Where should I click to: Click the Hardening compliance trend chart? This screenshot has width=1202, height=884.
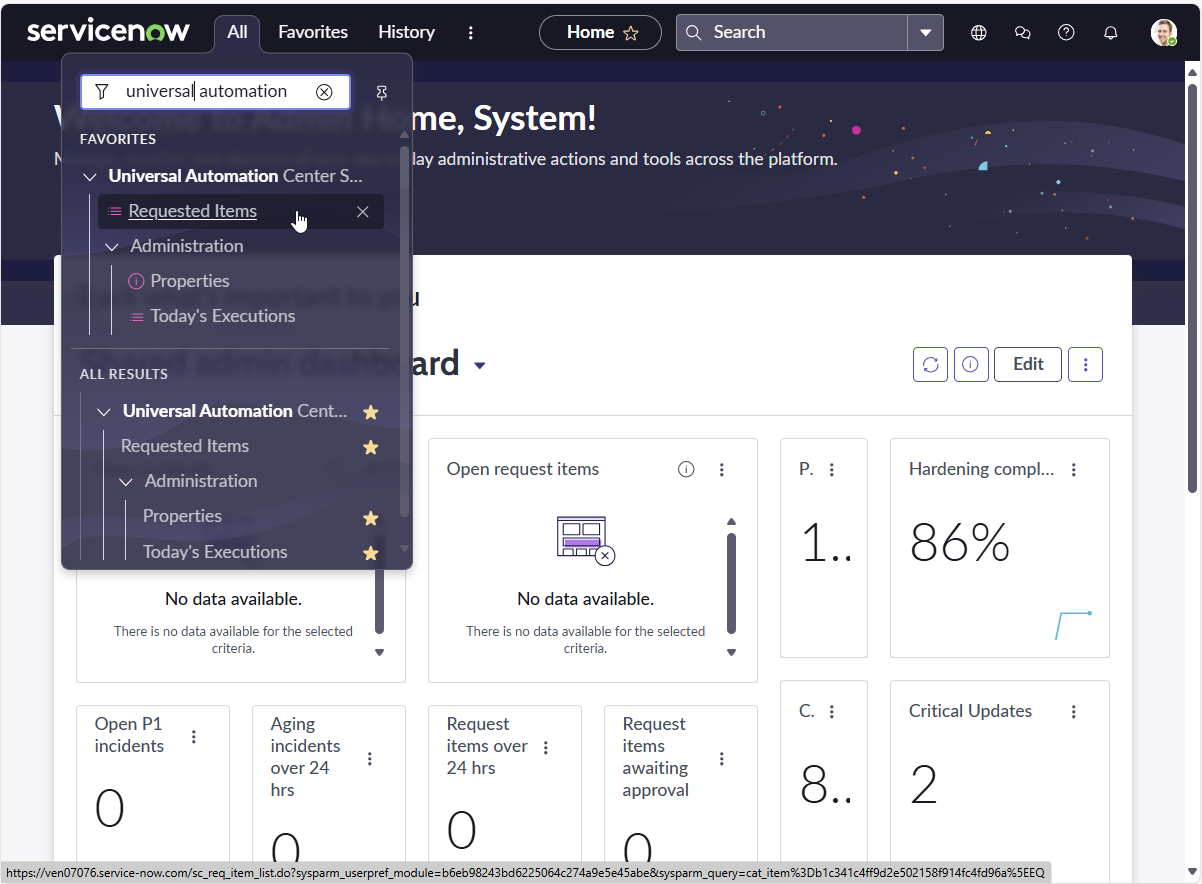[1073, 625]
